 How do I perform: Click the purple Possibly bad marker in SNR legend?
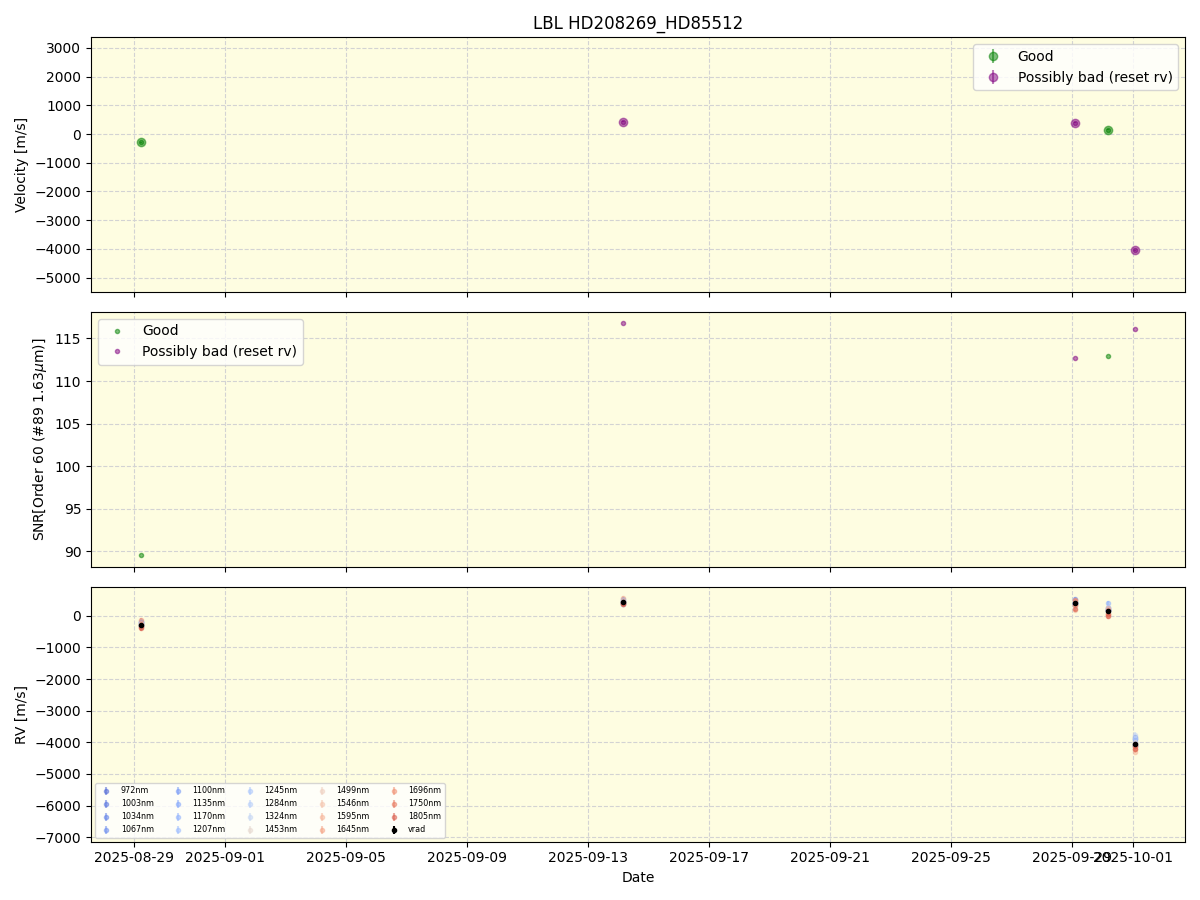point(117,351)
